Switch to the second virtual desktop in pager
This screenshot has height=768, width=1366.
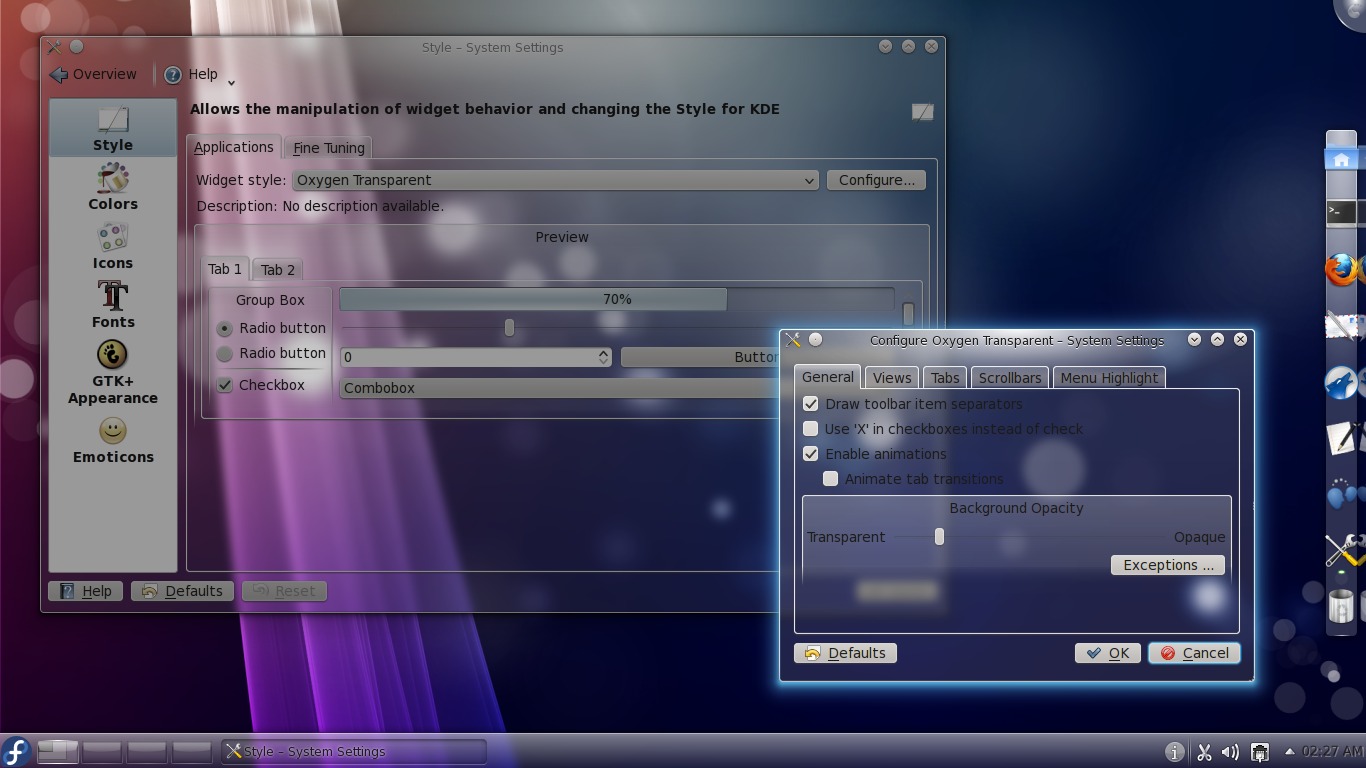click(102, 751)
